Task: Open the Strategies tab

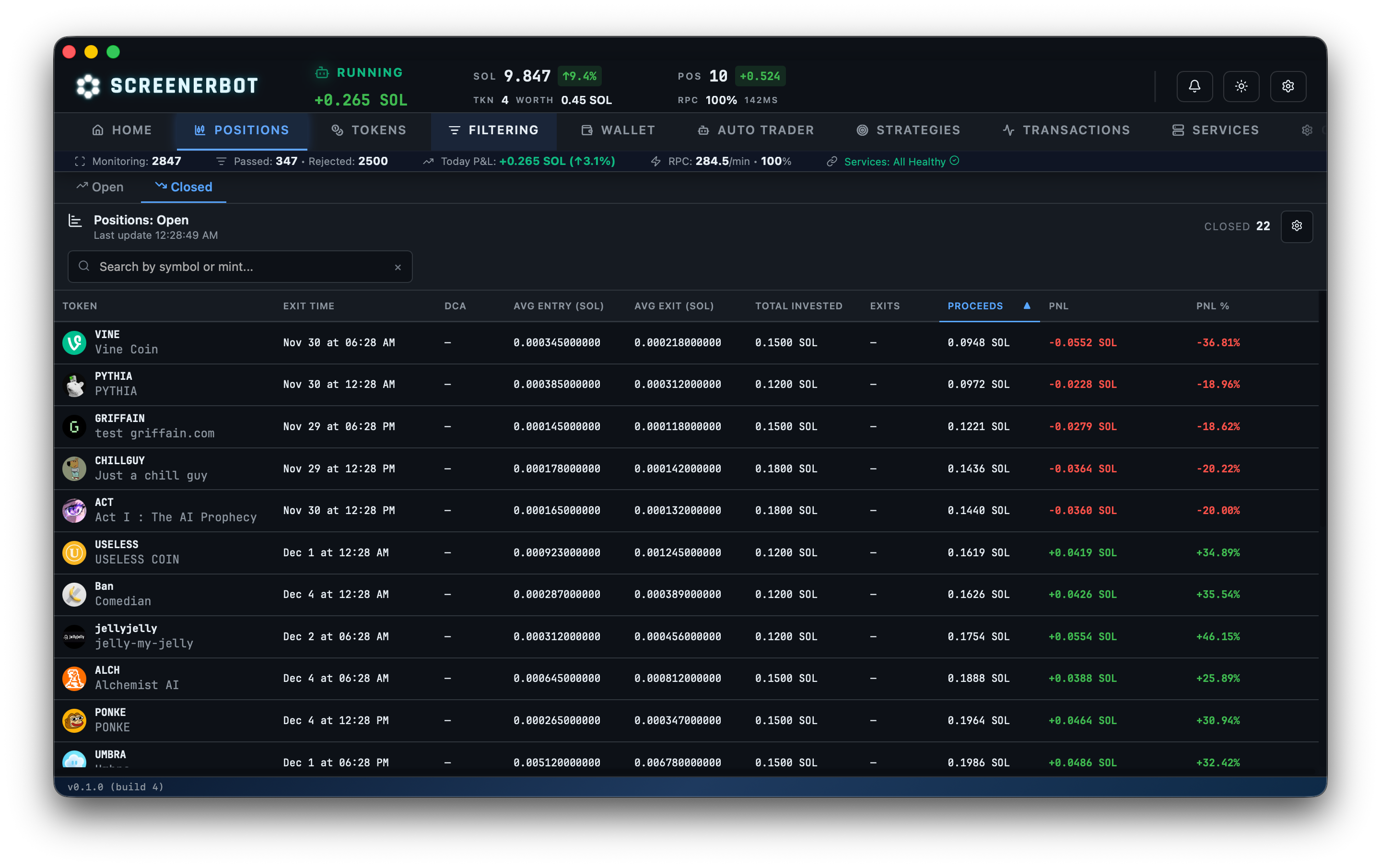Action: tap(908, 130)
